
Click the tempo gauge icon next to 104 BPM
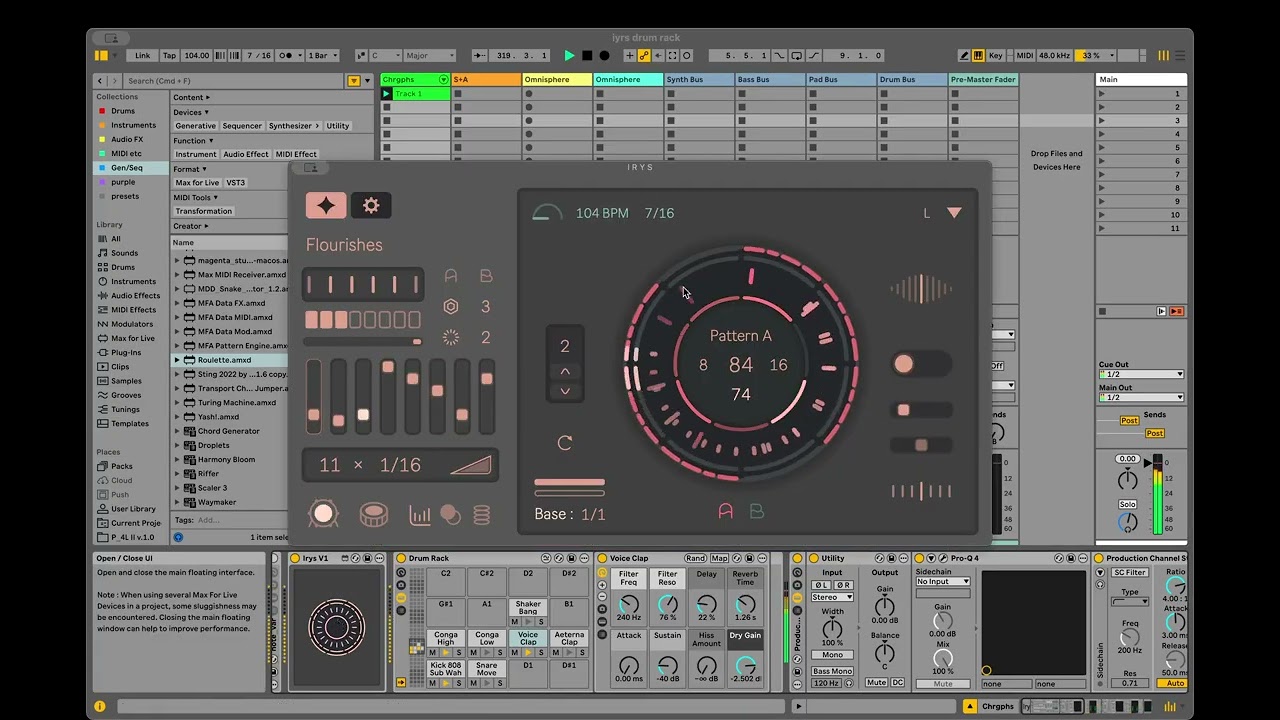(547, 213)
